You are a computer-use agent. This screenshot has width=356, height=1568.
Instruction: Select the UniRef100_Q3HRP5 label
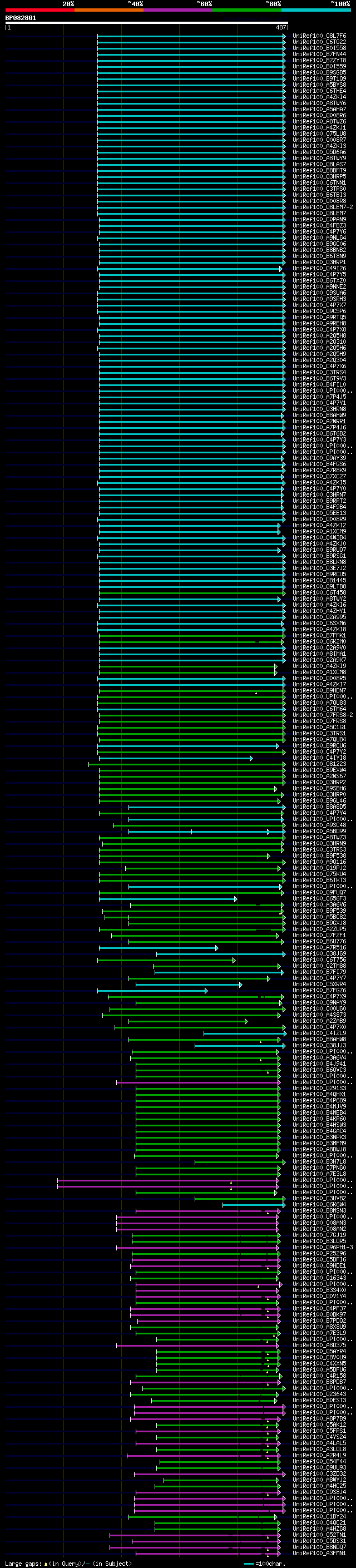click(x=319, y=177)
